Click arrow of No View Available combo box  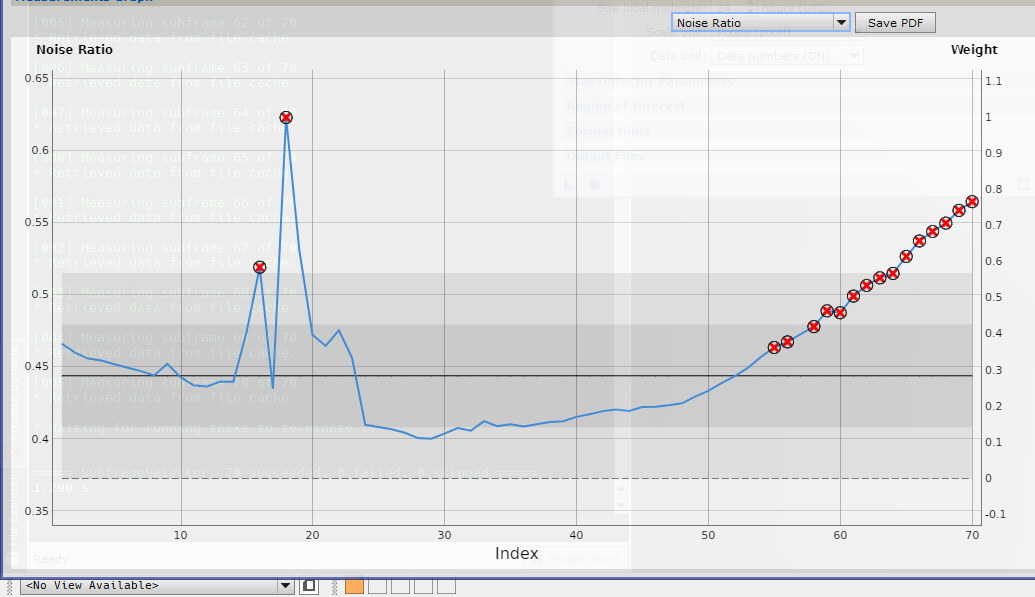[x=285, y=585]
